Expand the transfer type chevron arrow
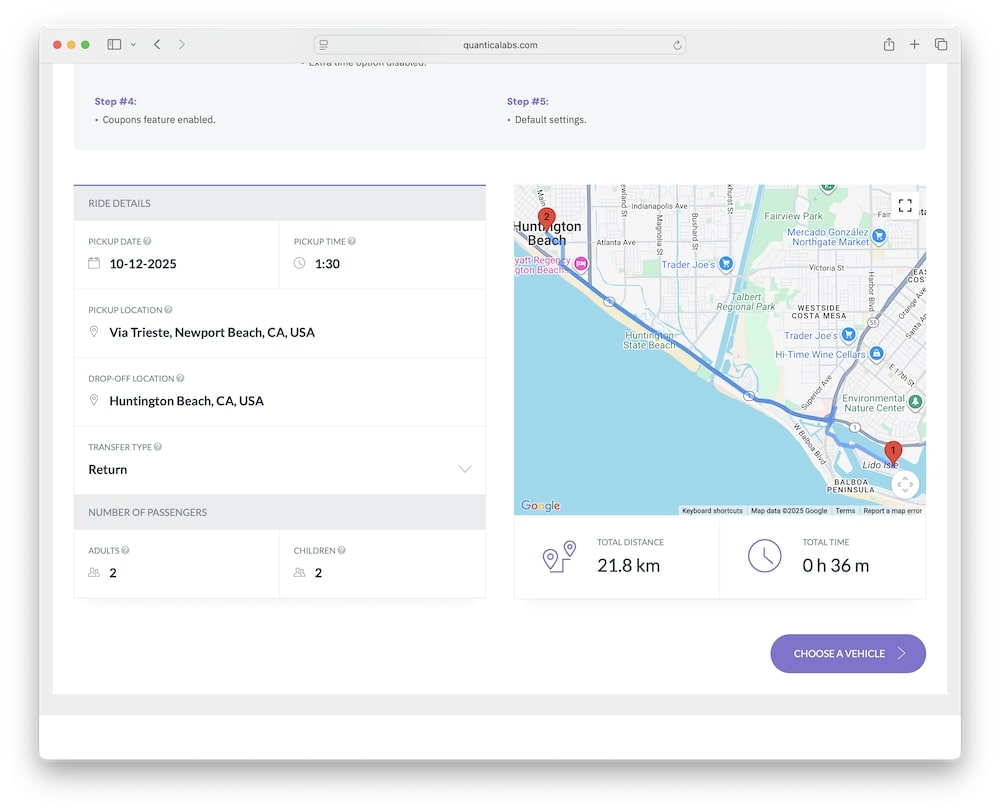 click(465, 469)
